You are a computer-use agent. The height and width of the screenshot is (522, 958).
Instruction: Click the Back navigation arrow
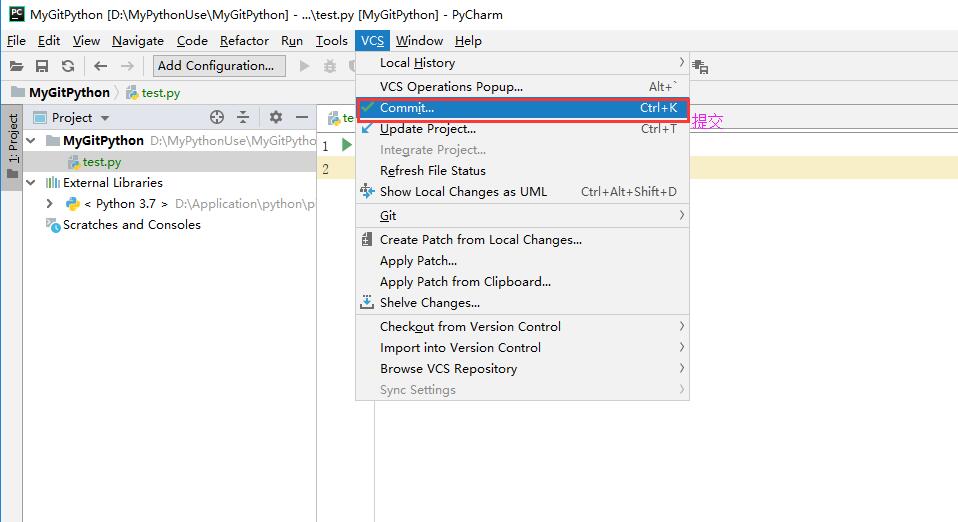(101, 66)
